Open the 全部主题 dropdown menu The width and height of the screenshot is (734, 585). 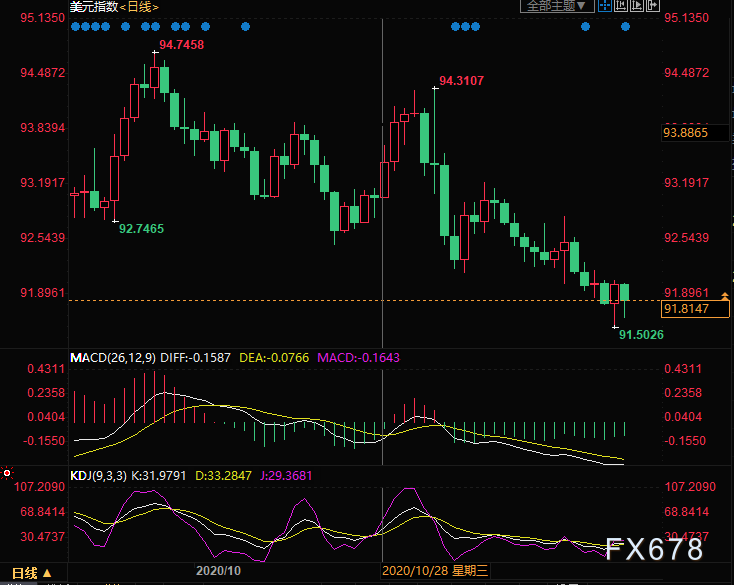[x=557, y=6]
